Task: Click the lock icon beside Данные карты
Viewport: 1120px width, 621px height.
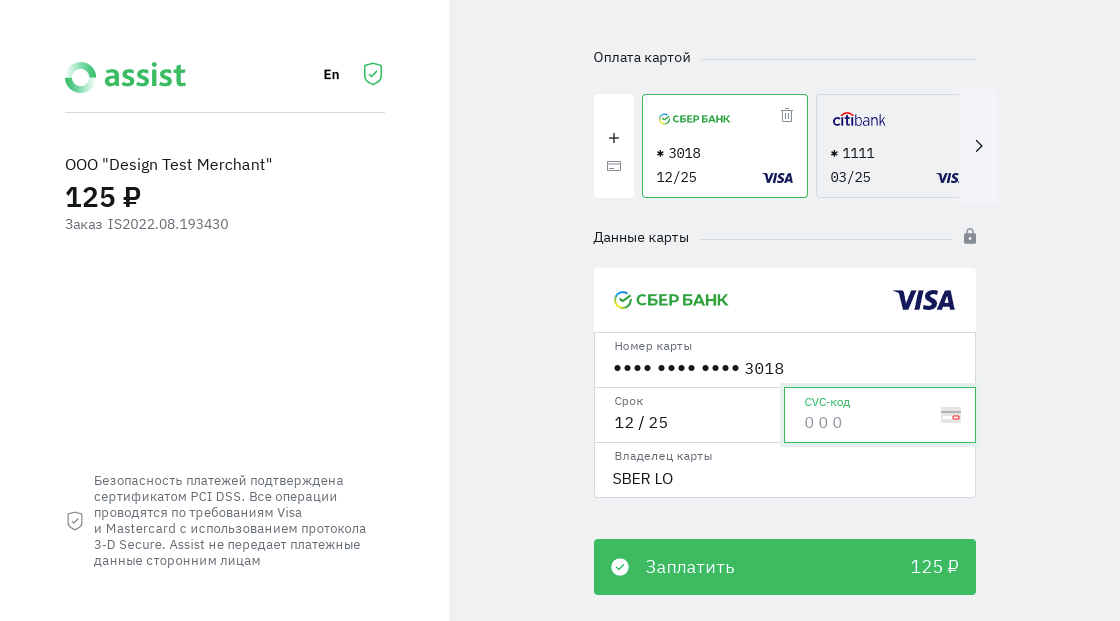Action: (x=969, y=236)
